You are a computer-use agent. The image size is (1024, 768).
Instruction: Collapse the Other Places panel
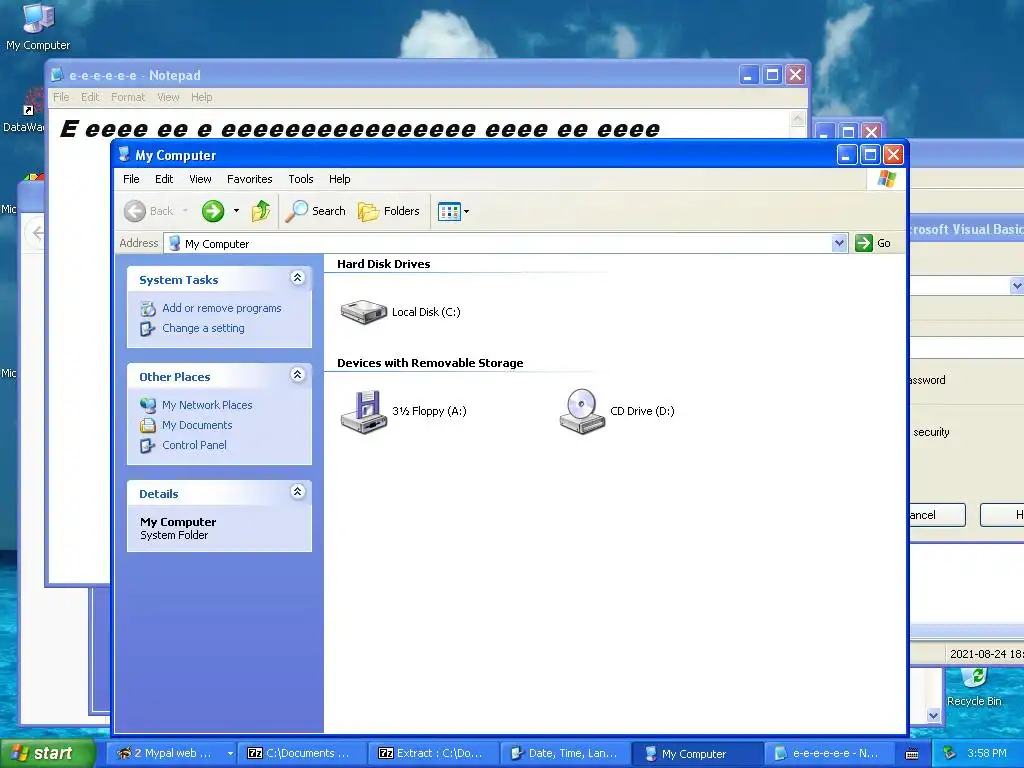point(297,375)
